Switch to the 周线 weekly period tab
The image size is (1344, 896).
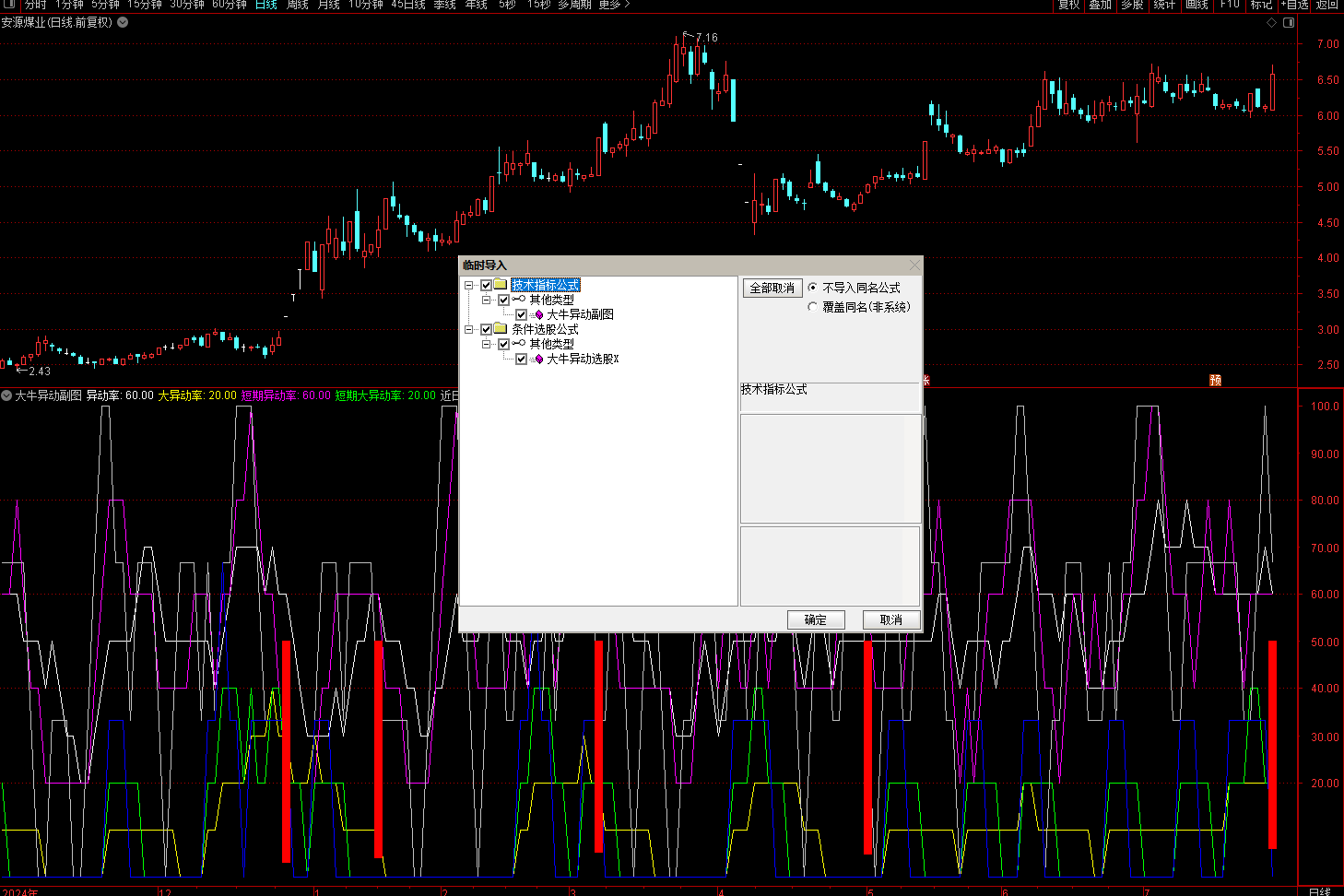click(x=298, y=5)
